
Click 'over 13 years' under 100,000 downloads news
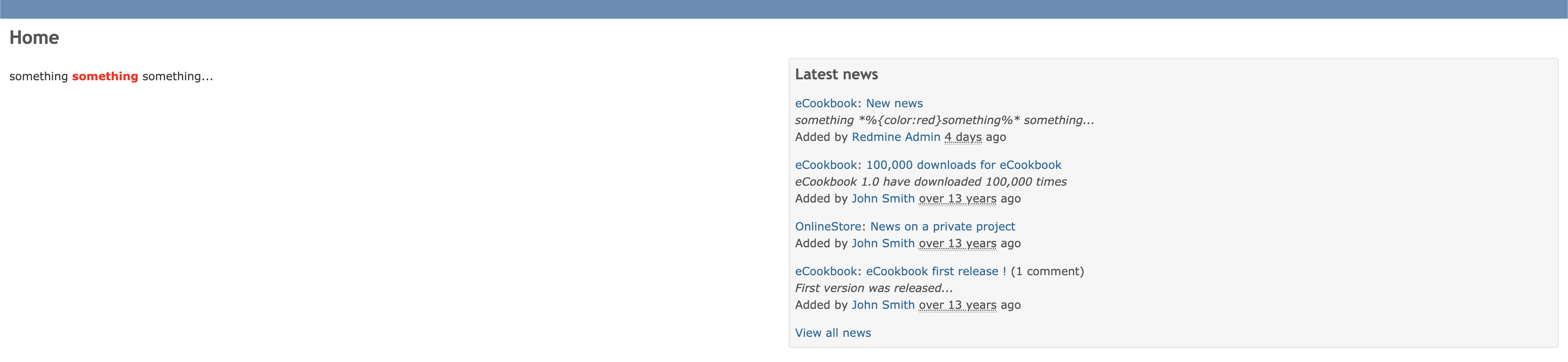coord(958,198)
